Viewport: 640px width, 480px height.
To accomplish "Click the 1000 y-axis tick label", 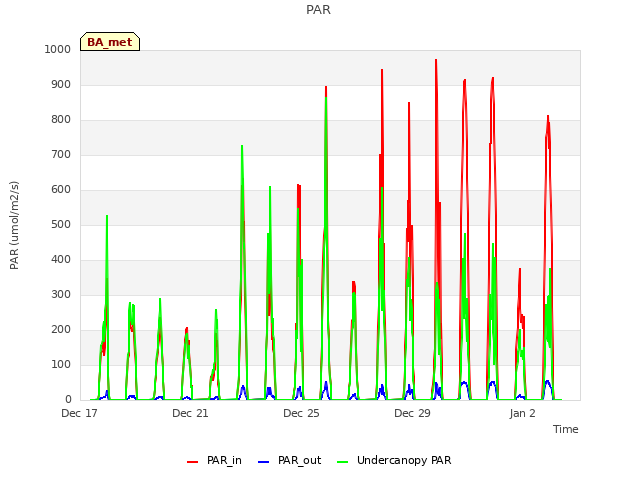I will (x=58, y=49).
